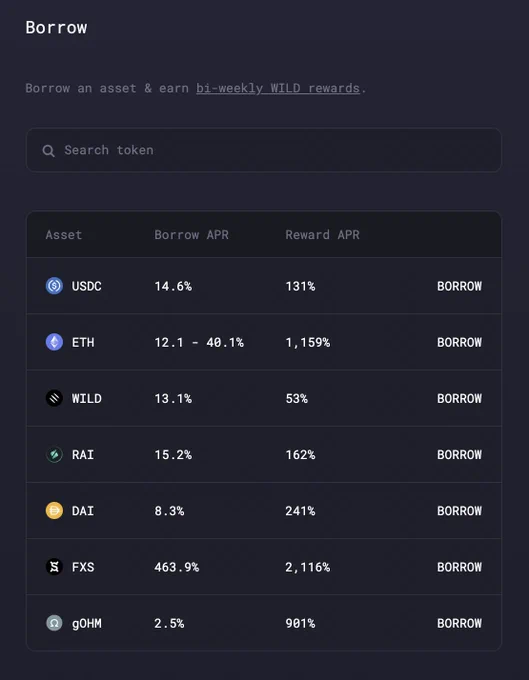Borrow ETH using its BORROW button
529x680 pixels.
click(459, 342)
